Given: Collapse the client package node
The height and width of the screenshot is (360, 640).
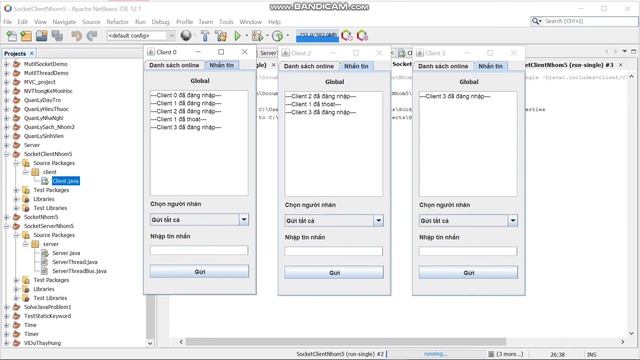Looking at the screenshot, I should tap(25, 172).
